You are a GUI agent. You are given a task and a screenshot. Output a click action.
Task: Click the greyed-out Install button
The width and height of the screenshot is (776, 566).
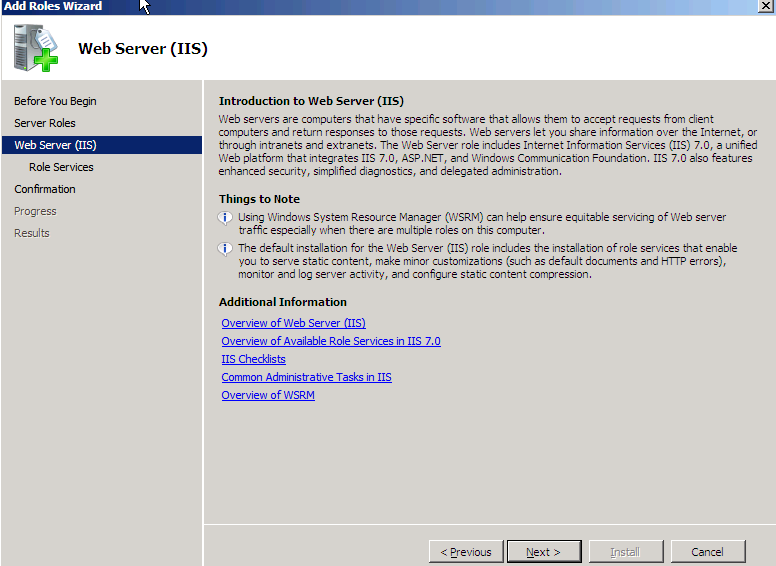tap(626, 552)
